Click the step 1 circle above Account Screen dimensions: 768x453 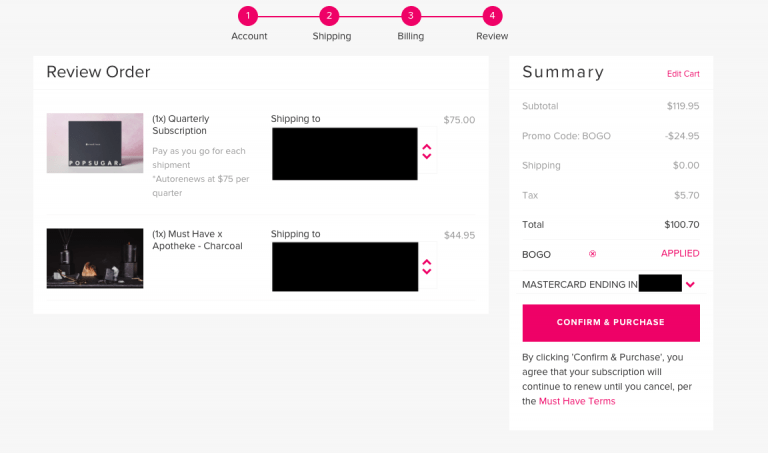point(248,16)
